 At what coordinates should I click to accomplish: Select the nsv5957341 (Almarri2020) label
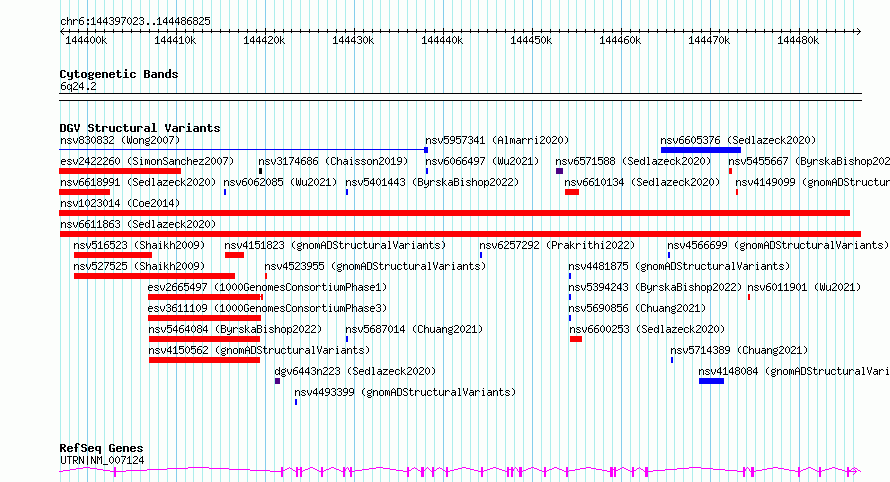click(497, 140)
